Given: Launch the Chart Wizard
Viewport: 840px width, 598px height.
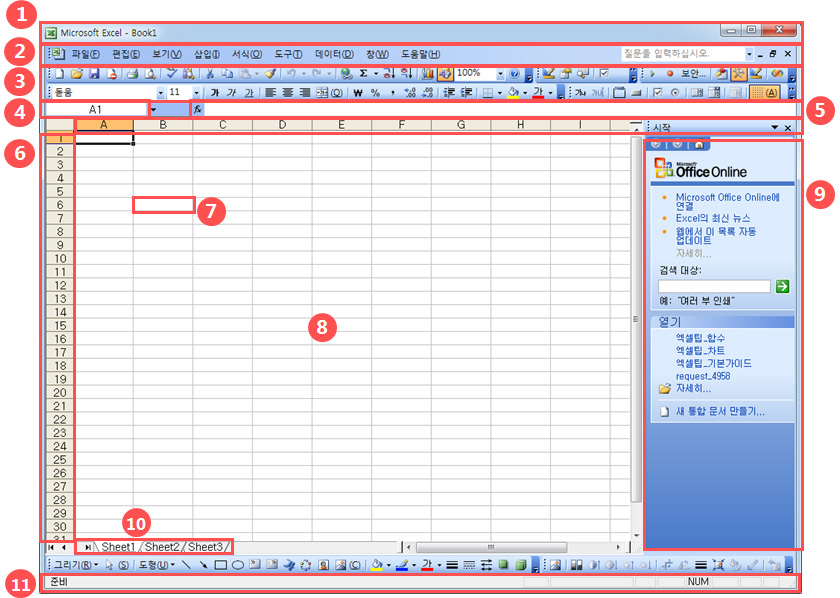Looking at the screenshot, I should pyautogui.click(x=428, y=74).
